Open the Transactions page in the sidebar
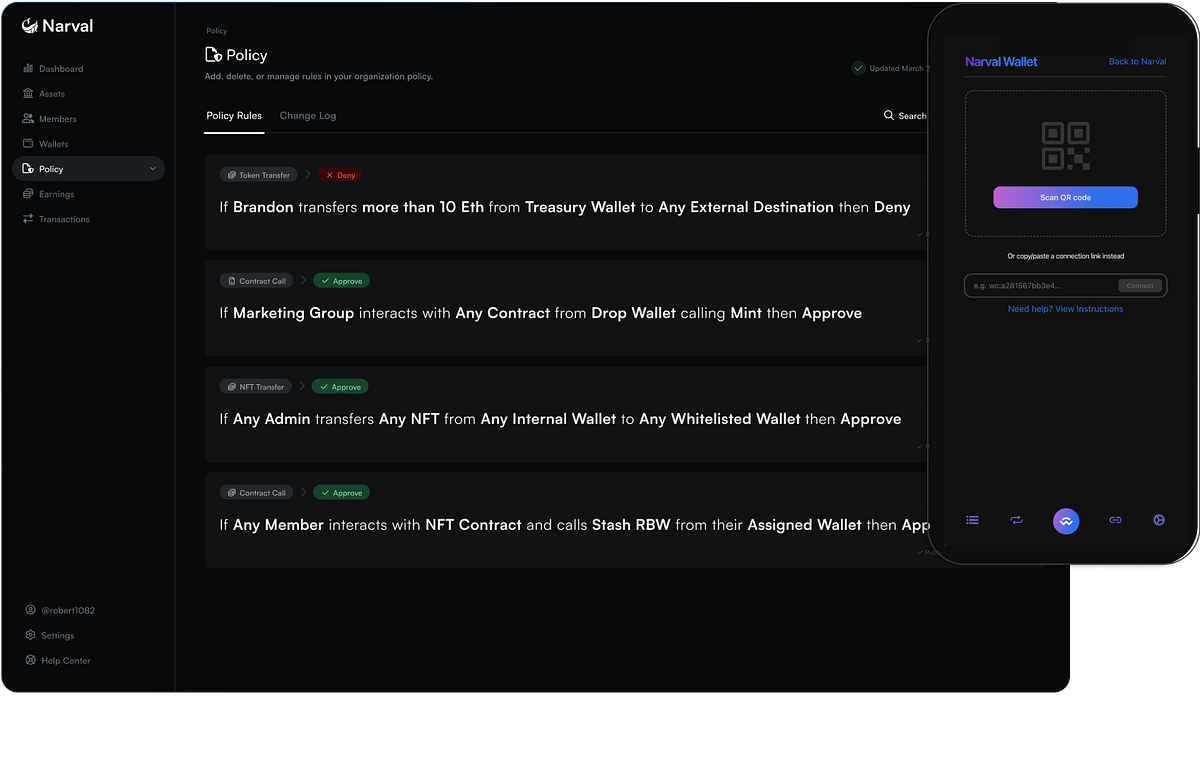The image size is (1200, 777). click(56, 219)
